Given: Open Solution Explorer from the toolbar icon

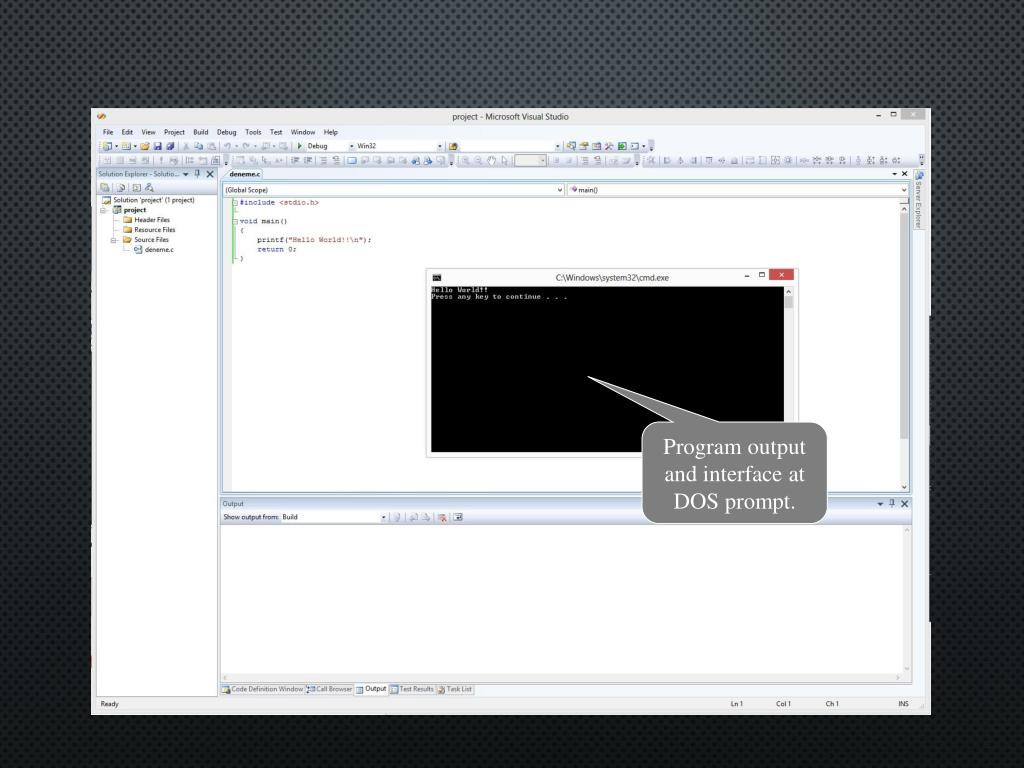Looking at the screenshot, I should pyautogui.click(x=571, y=146).
